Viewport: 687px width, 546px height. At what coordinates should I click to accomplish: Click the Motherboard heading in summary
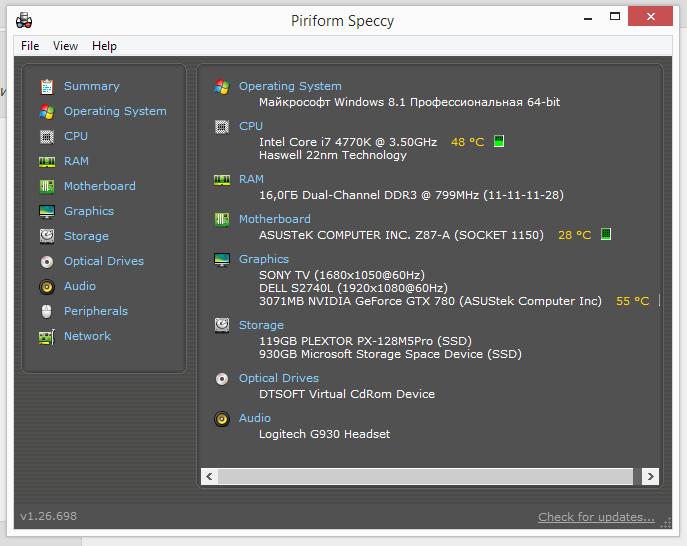[275, 219]
